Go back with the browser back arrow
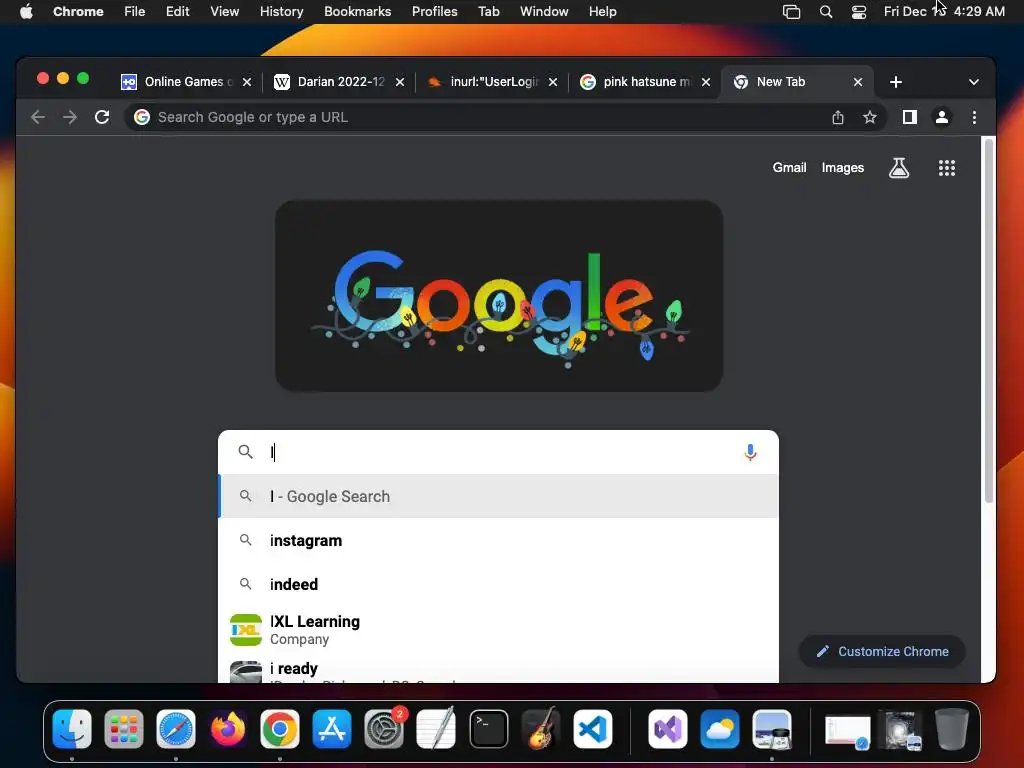The width and height of the screenshot is (1024, 768). click(38, 117)
